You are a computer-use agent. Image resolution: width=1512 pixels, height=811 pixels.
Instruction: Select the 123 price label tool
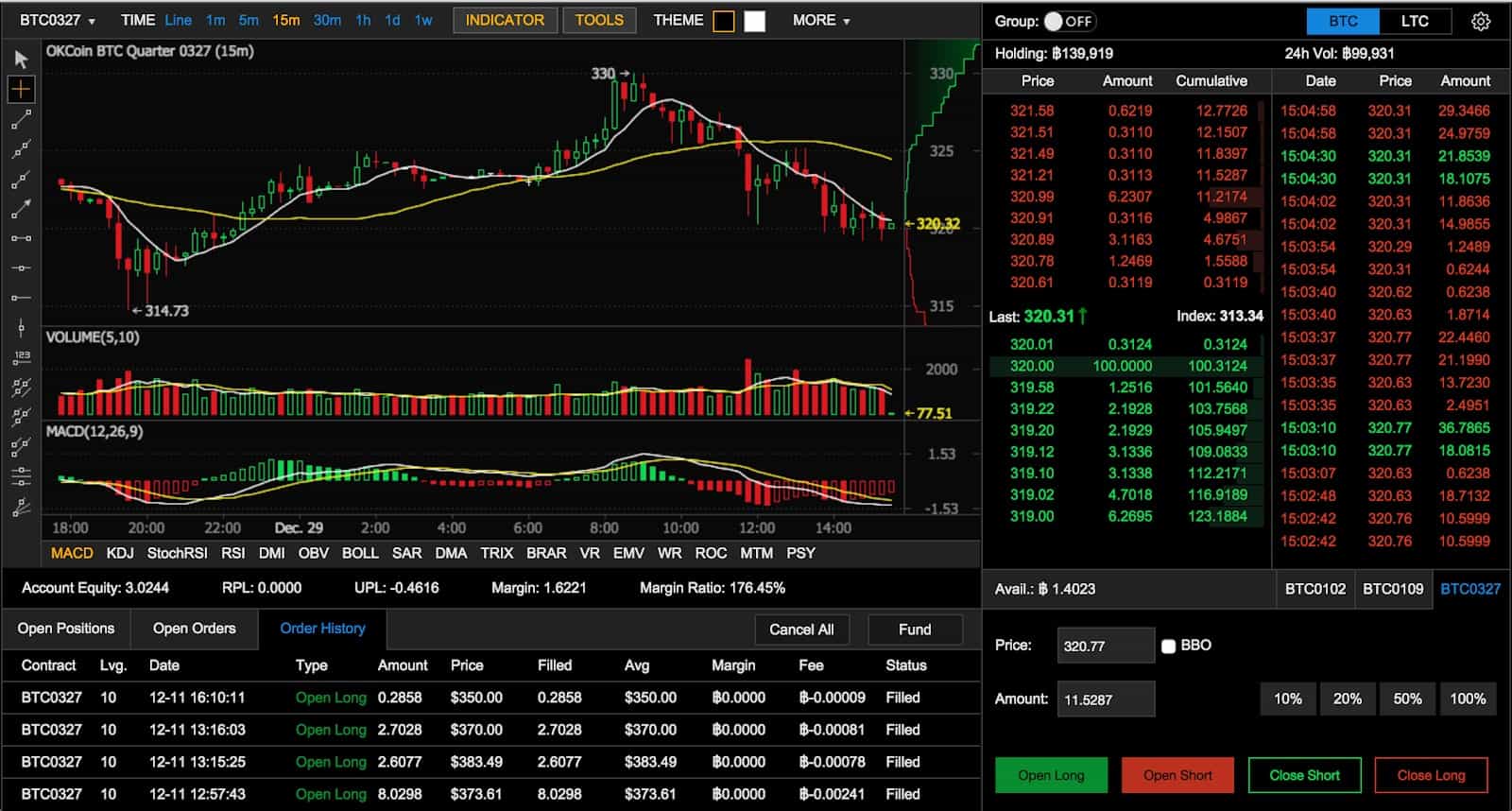[x=21, y=357]
